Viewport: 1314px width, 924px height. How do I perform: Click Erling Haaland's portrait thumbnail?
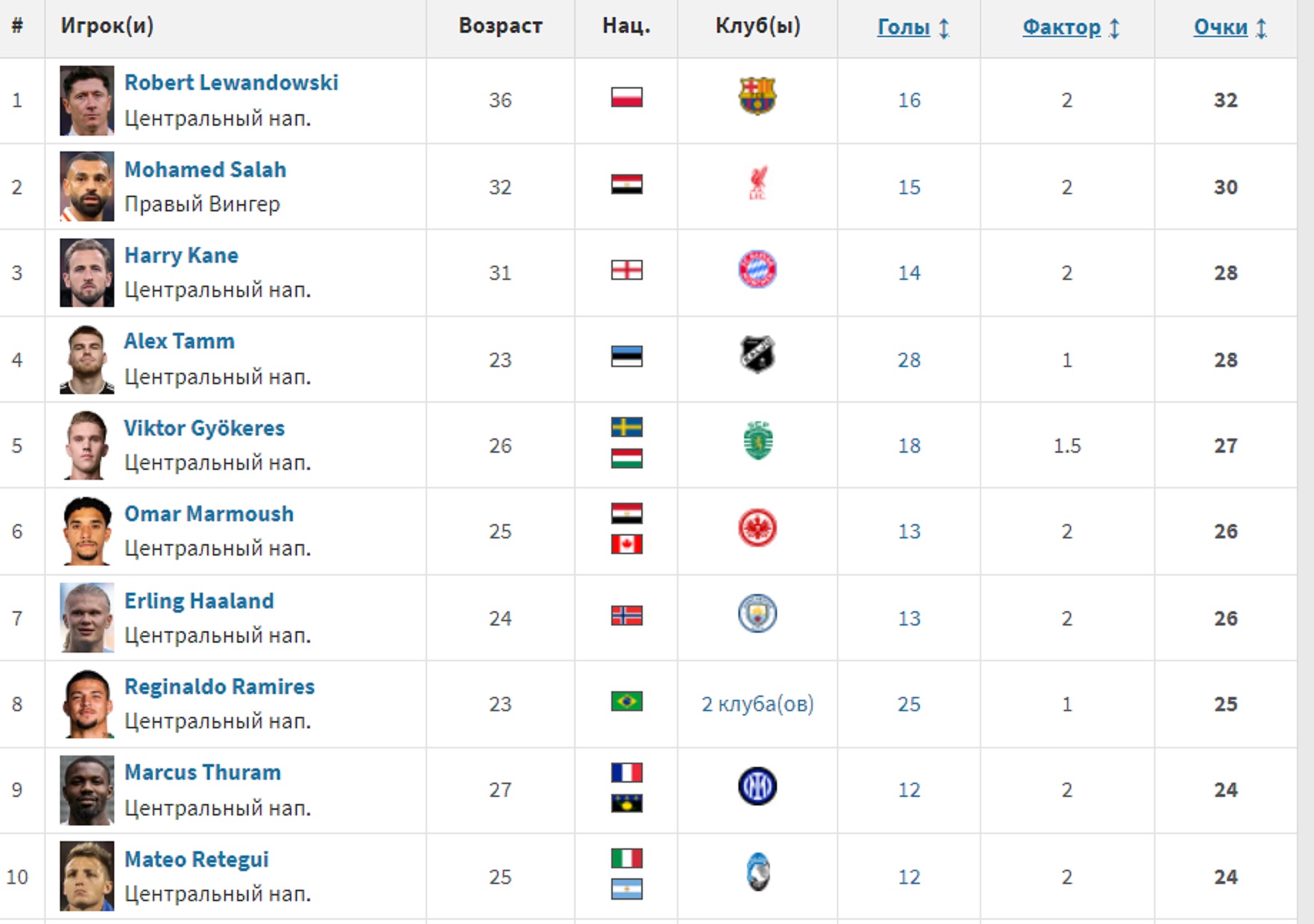coord(87,618)
